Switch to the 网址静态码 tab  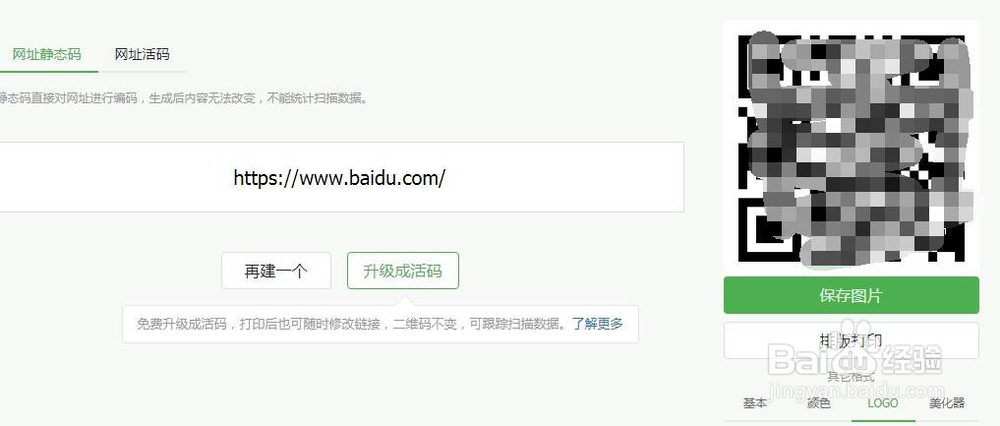point(47,54)
